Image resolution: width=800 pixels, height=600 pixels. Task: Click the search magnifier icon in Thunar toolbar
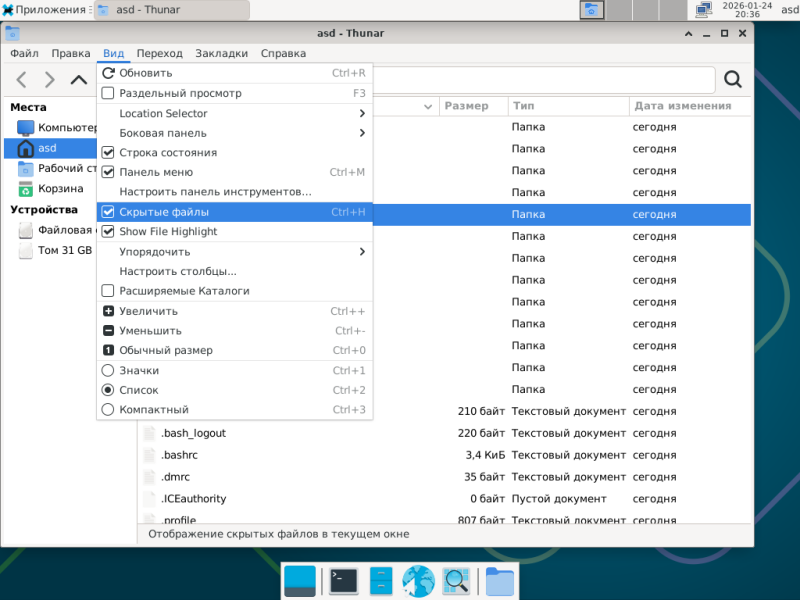pos(733,79)
